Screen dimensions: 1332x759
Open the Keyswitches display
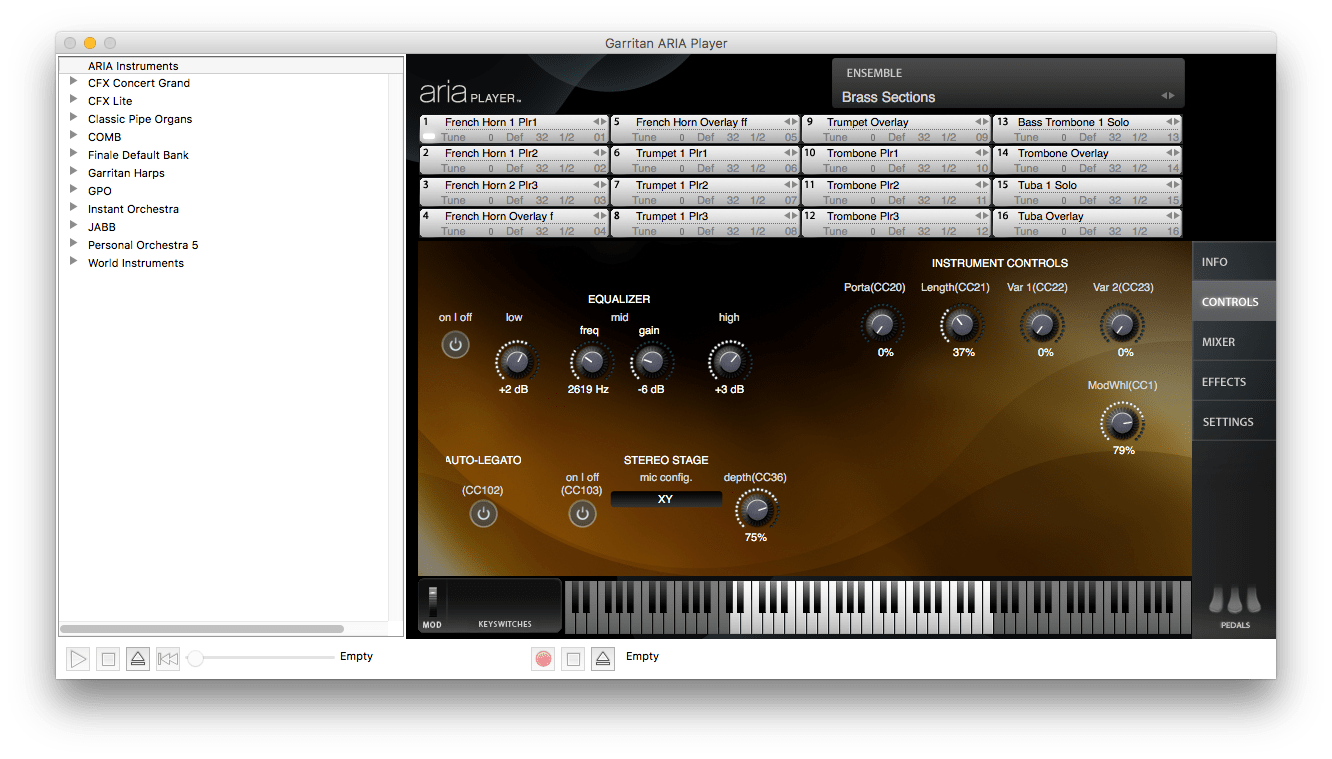(505, 606)
